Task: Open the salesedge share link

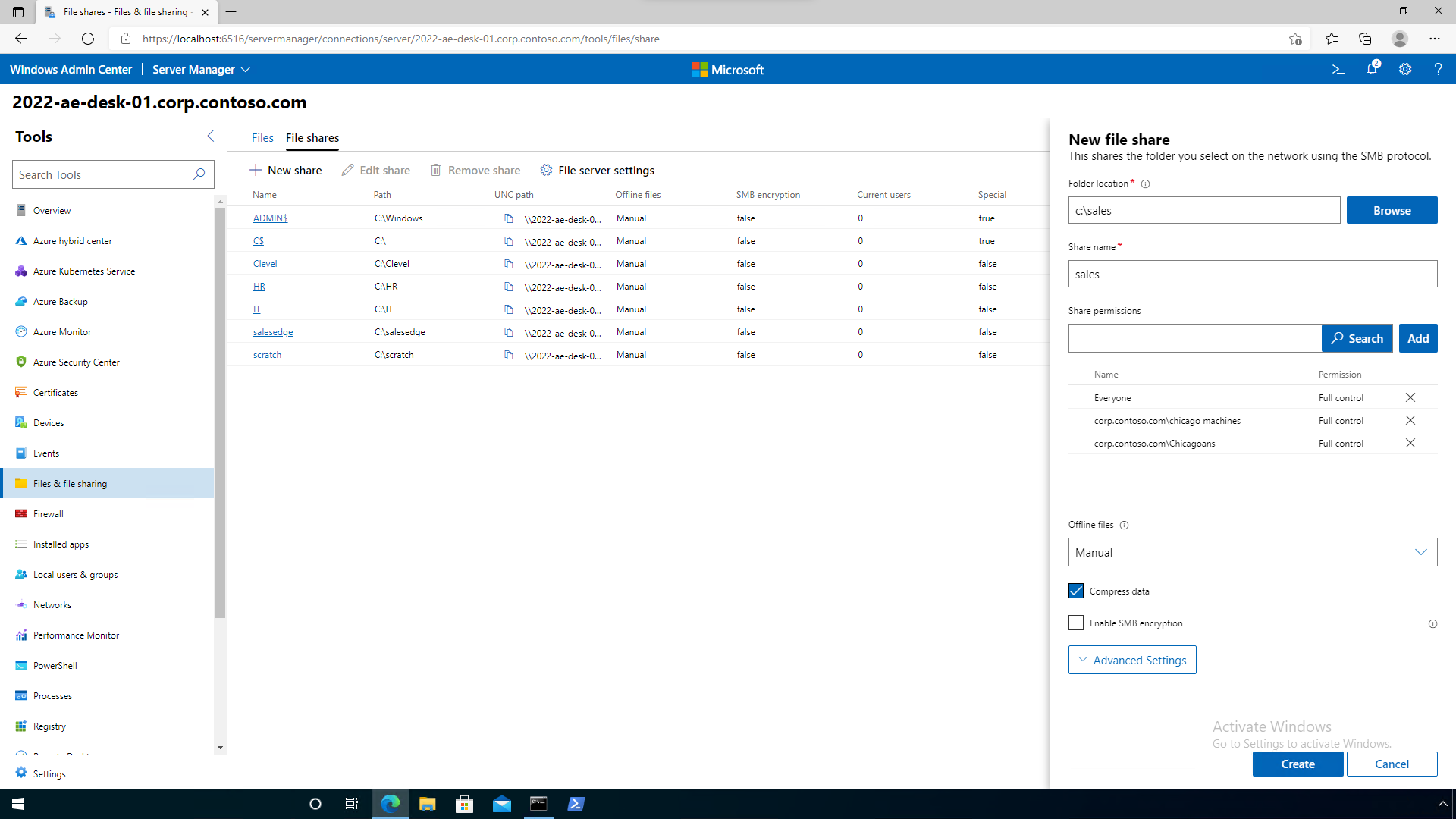Action: coord(272,332)
